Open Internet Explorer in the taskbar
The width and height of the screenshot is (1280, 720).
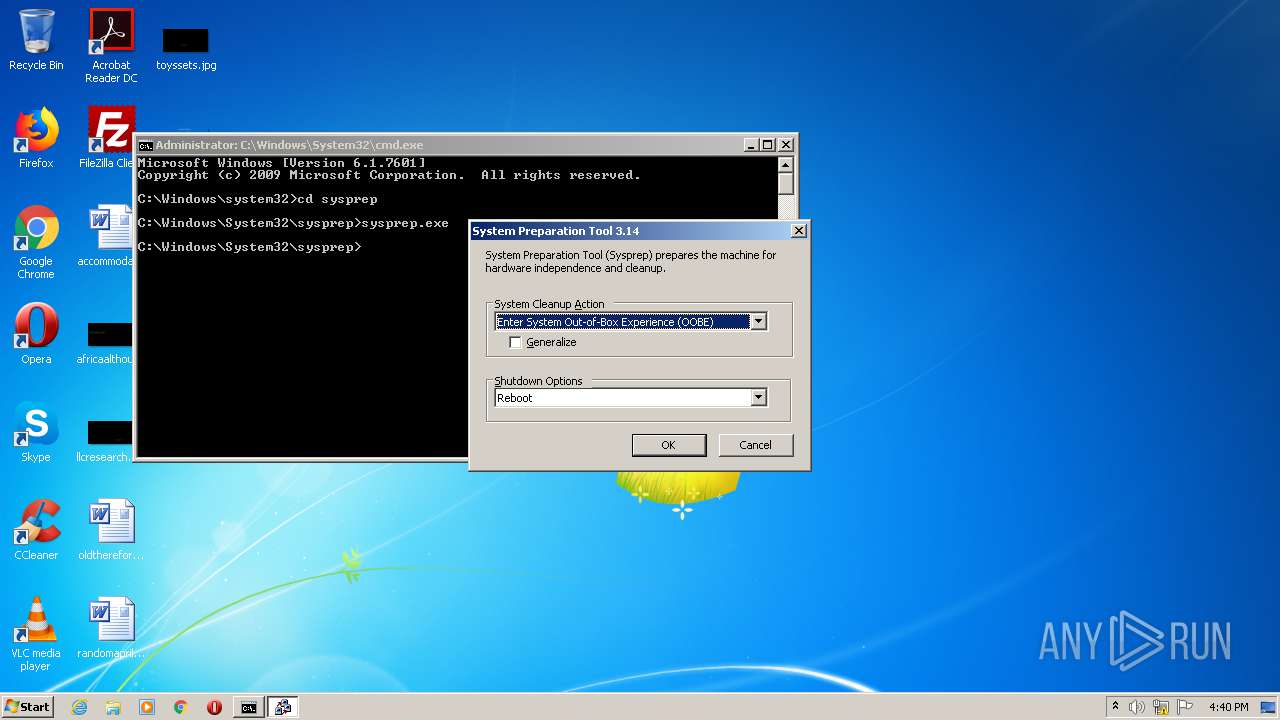click(79, 707)
